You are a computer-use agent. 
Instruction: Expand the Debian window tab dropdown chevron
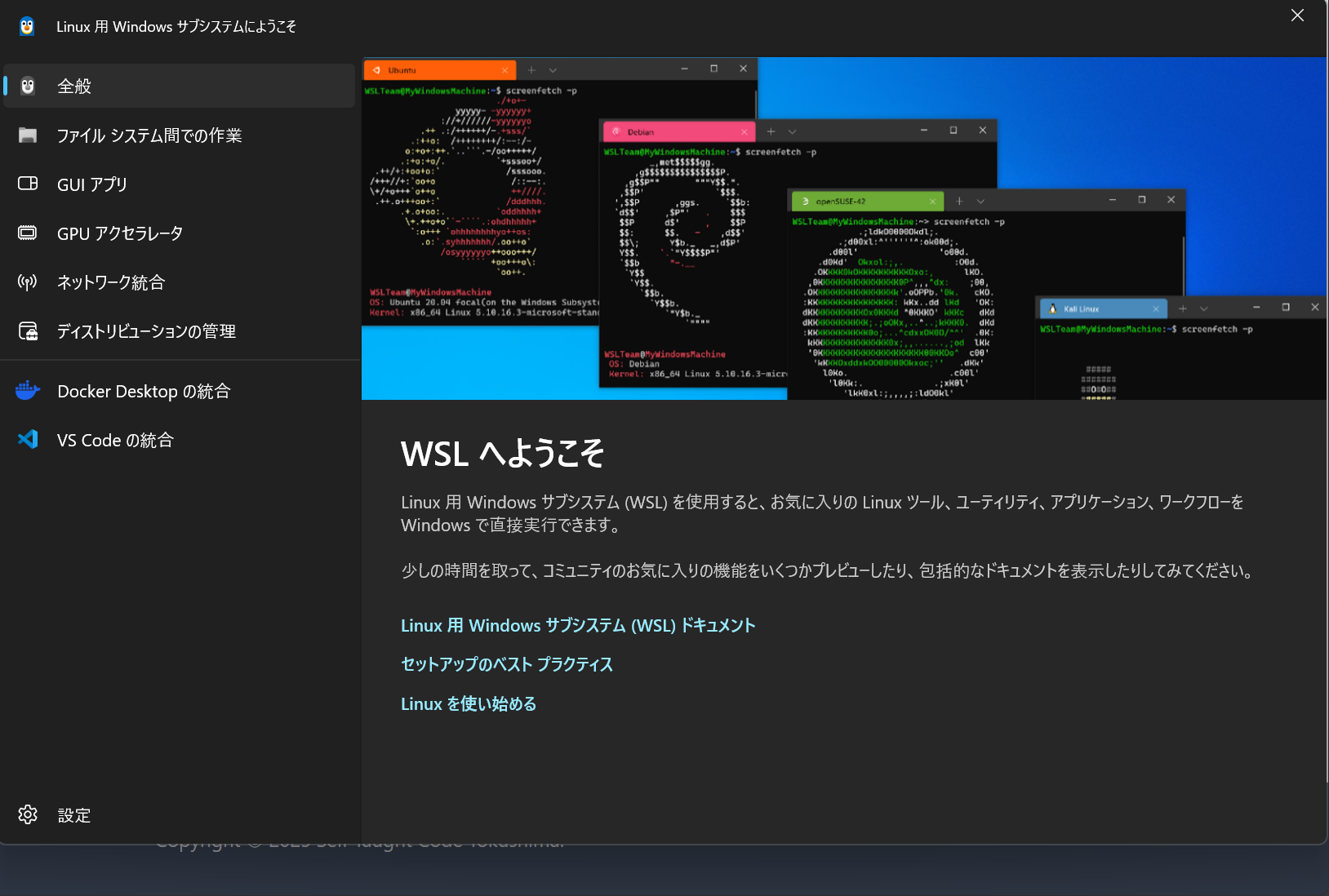click(793, 131)
